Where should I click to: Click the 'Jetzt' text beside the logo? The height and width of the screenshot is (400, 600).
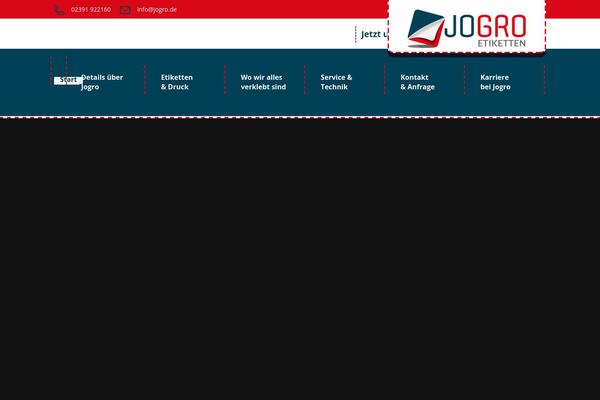click(x=371, y=34)
